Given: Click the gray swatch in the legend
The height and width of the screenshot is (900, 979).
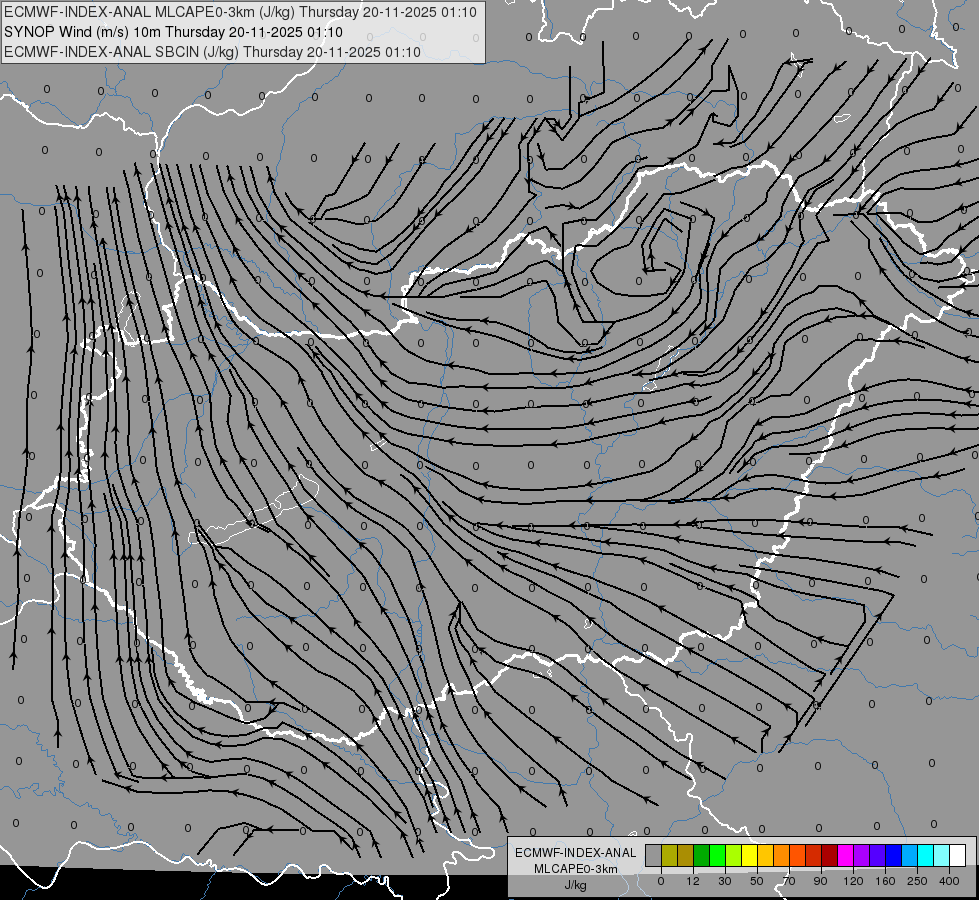Looking at the screenshot, I should click(654, 855).
